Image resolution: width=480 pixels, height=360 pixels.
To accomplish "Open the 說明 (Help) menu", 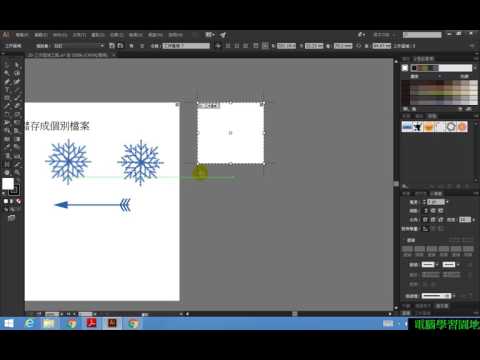I will coord(175,35).
